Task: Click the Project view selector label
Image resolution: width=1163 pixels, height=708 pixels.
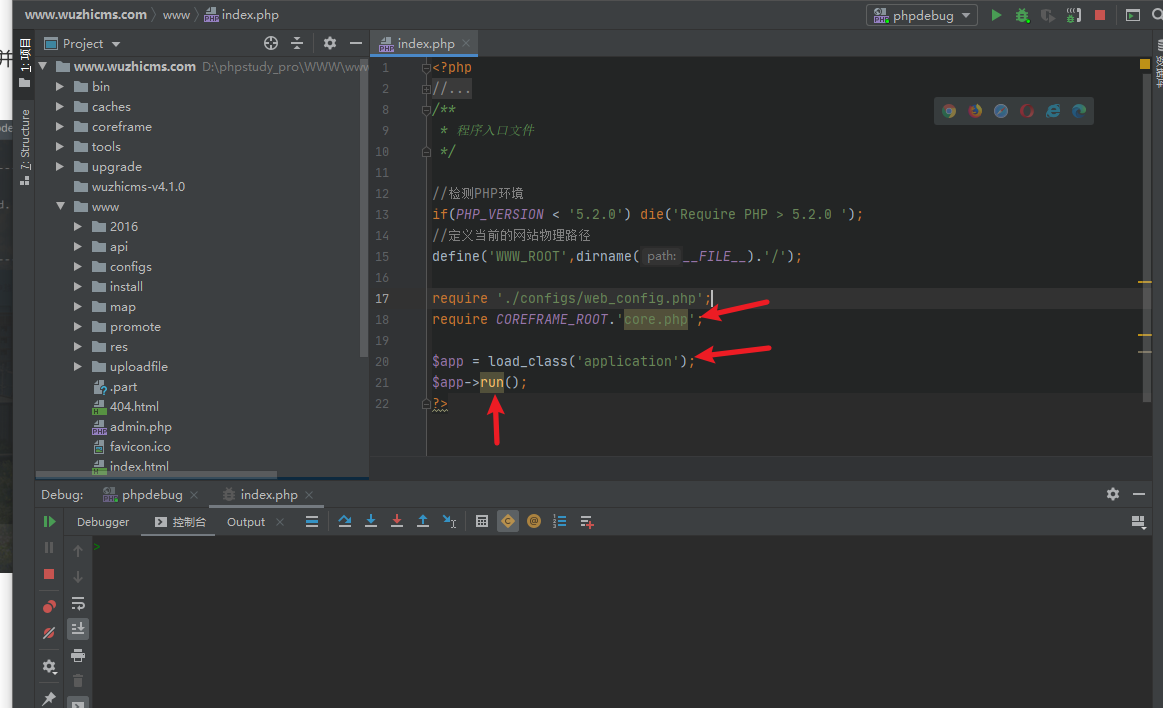Action: click(x=83, y=43)
